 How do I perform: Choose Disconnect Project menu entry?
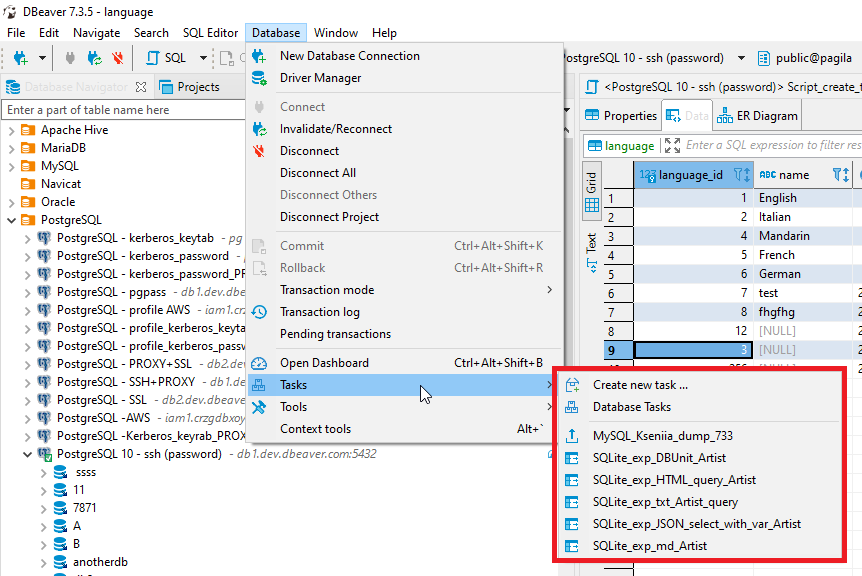[405, 217]
